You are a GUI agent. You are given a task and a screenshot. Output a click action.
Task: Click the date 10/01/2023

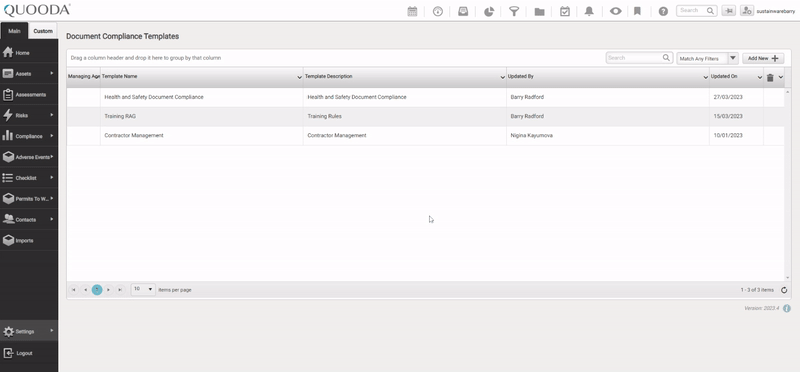[x=728, y=136]
